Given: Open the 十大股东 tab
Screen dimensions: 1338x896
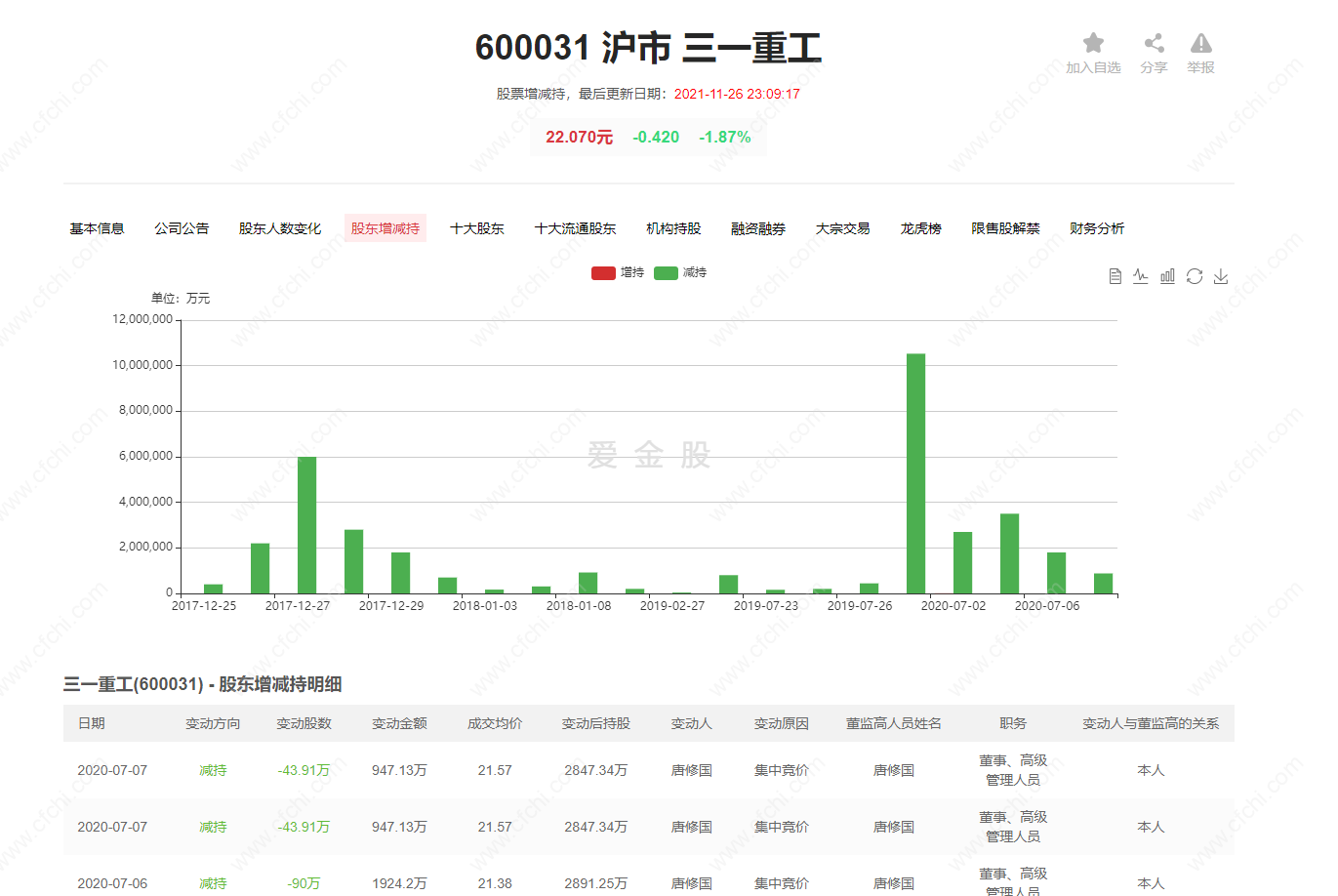Looking at the screenshot, I should [x=477, y=228].
